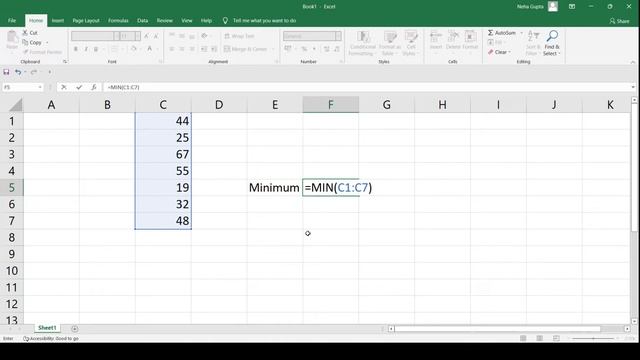The height and width of the screenshot is (360, 640).
Task: Add a new sheet with plus icon
Action: [75, 329]
